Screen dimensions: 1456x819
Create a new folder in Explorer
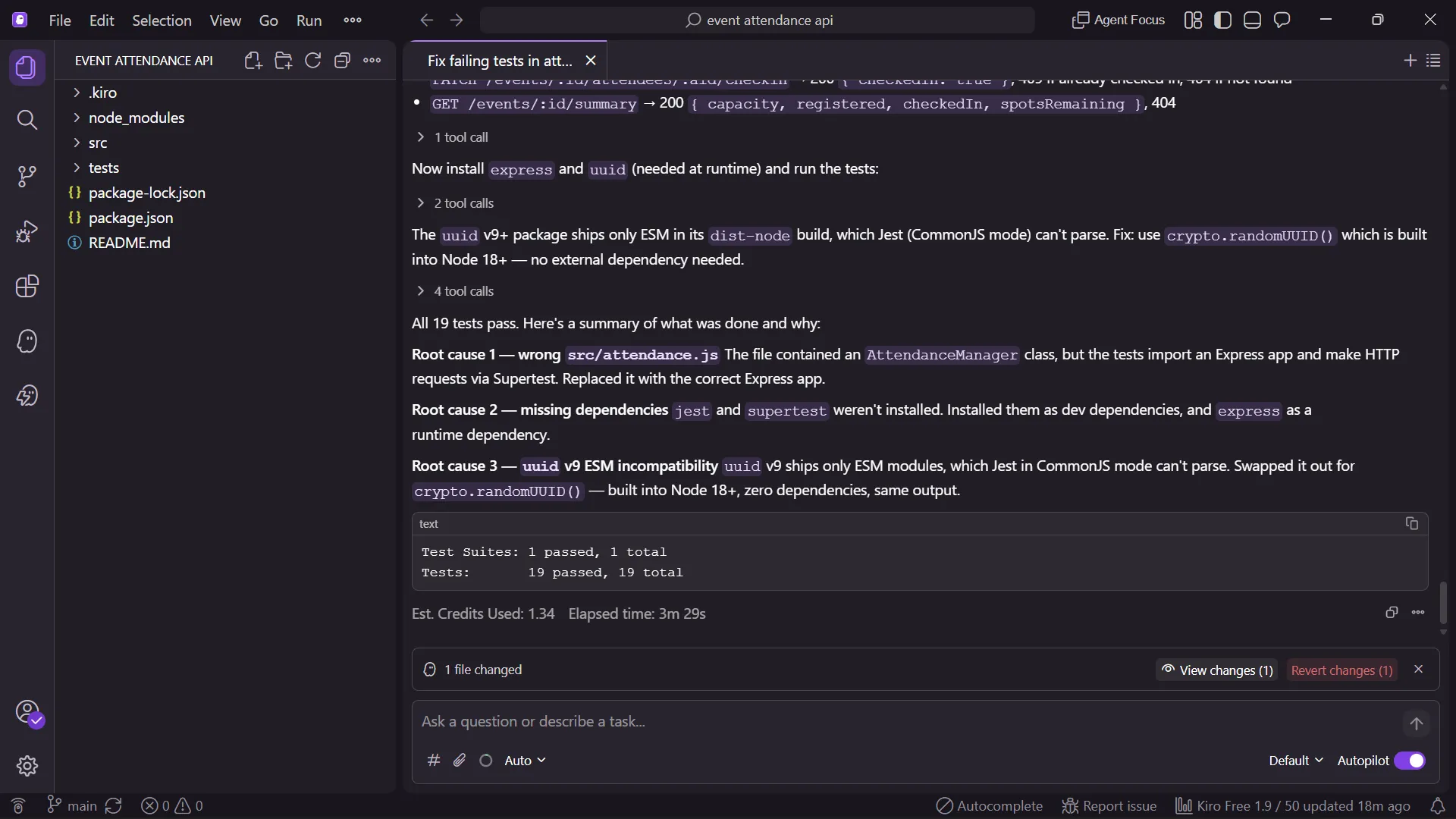tap(284, 61)
